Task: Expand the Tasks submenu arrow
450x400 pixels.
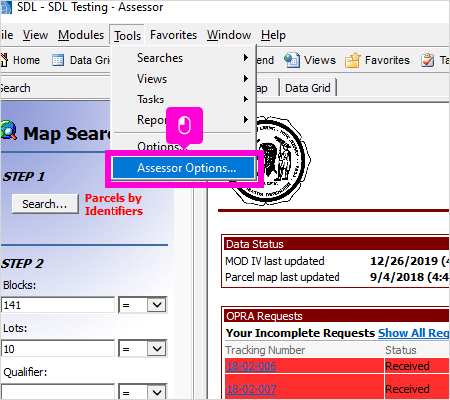Action: pyautogui.click(x=246, y=99)
